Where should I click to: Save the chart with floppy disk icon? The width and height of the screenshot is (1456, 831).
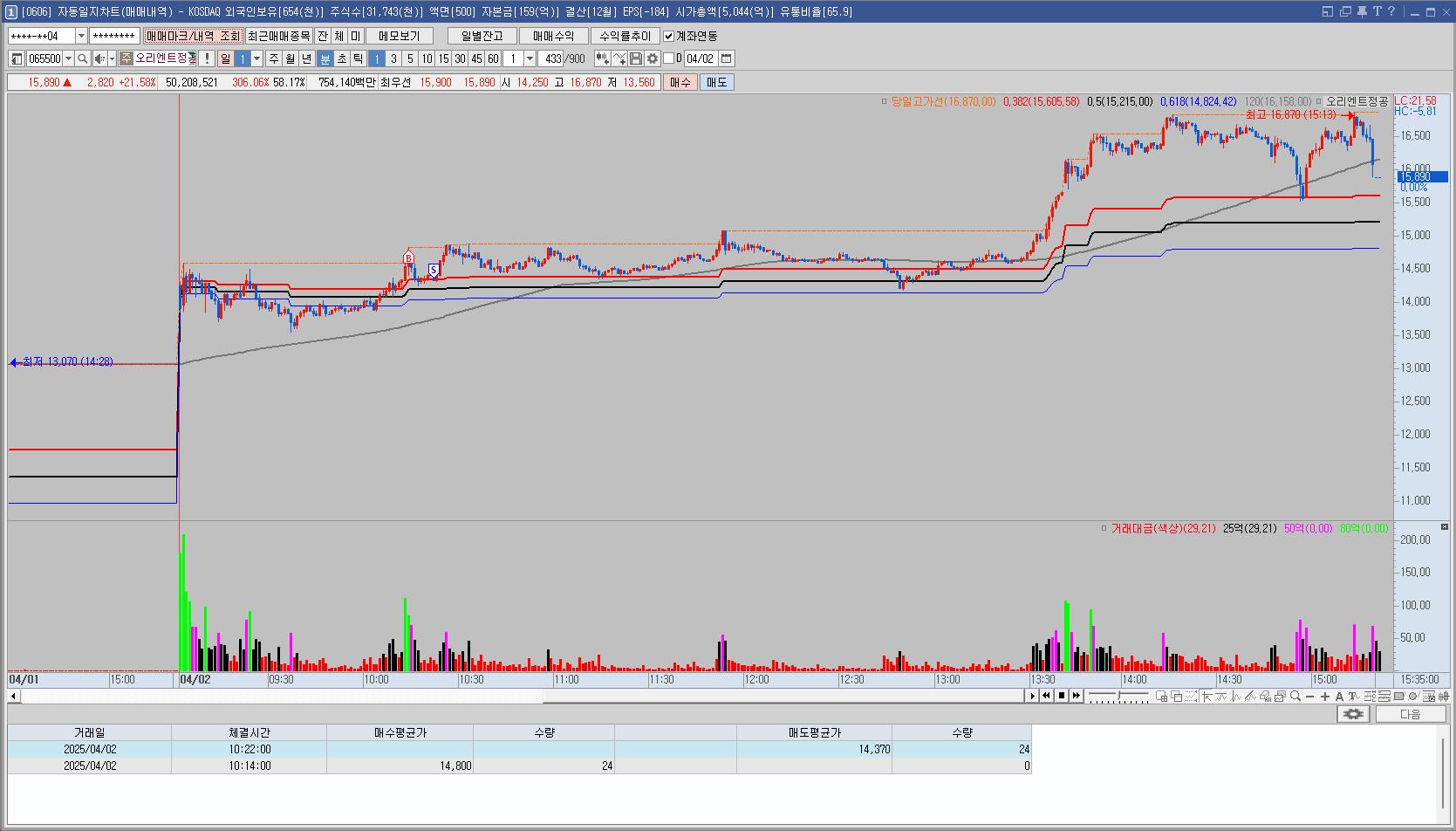[x=636, y=58]
